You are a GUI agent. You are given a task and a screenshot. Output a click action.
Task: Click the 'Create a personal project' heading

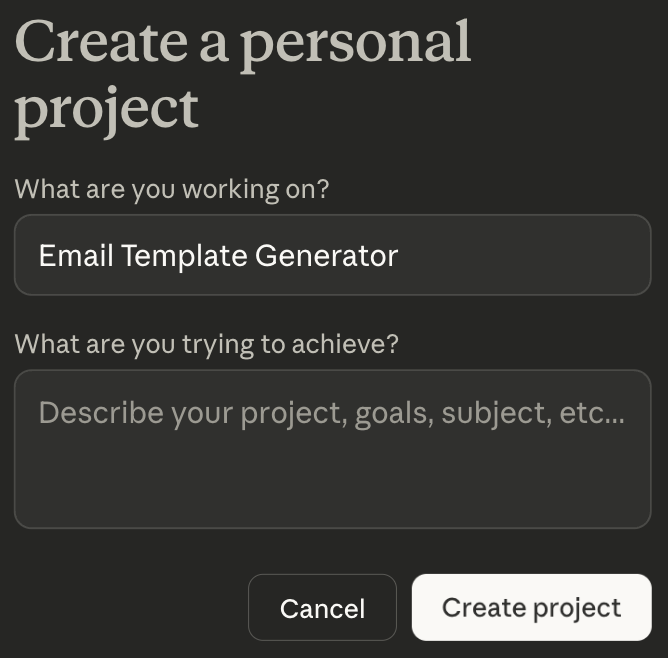point(242,75)
